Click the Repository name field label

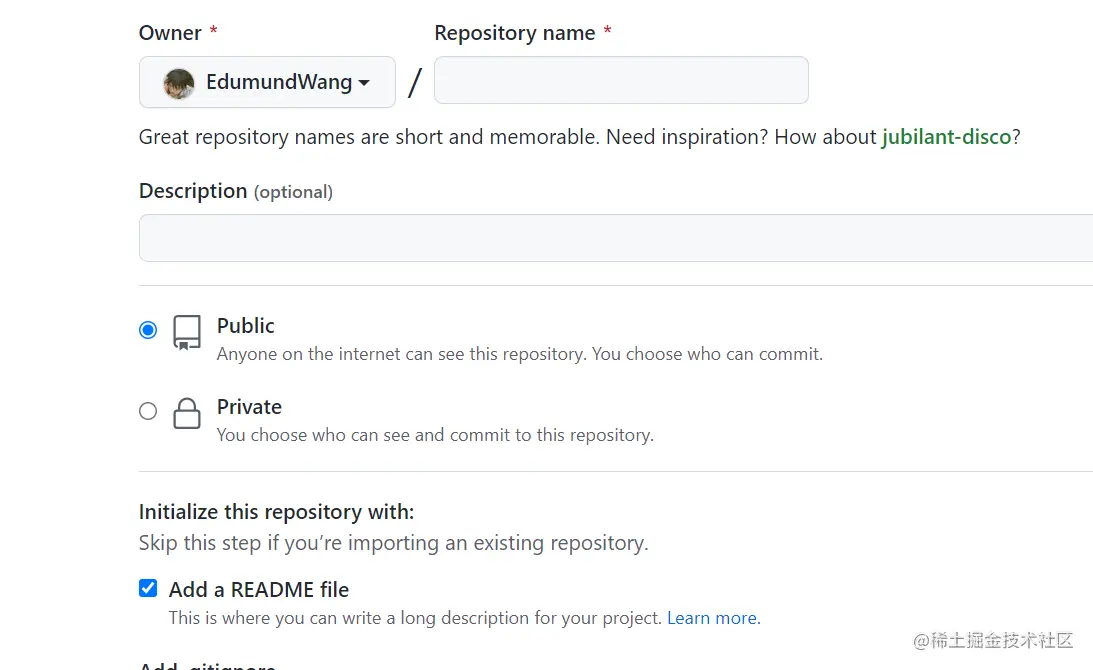pos(515,33)
